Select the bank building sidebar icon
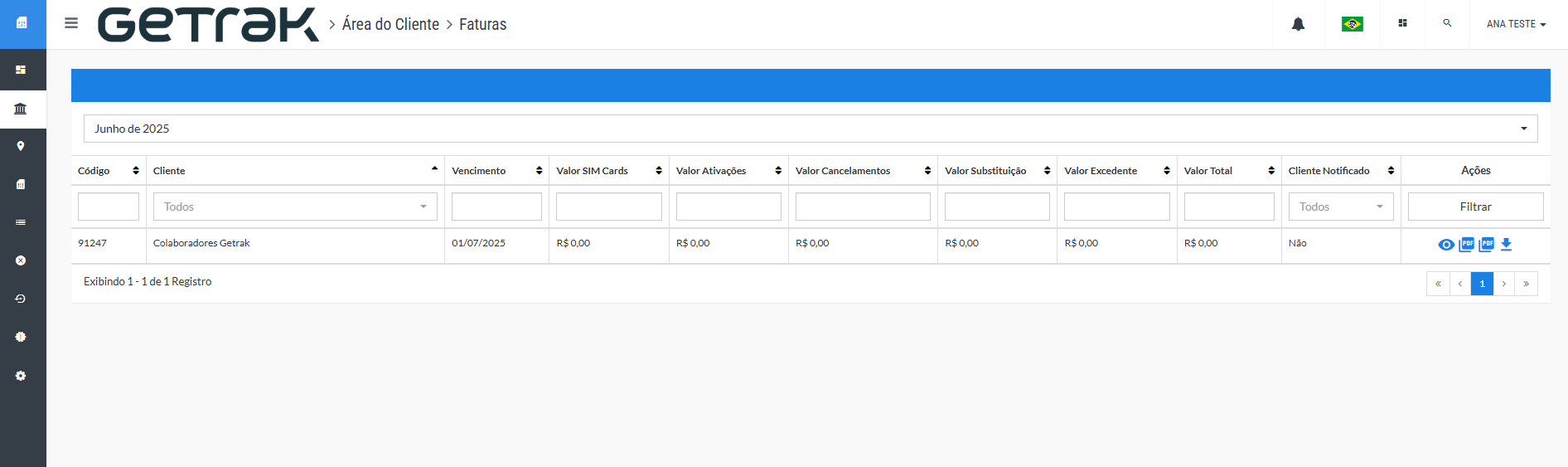 (21, 109)
